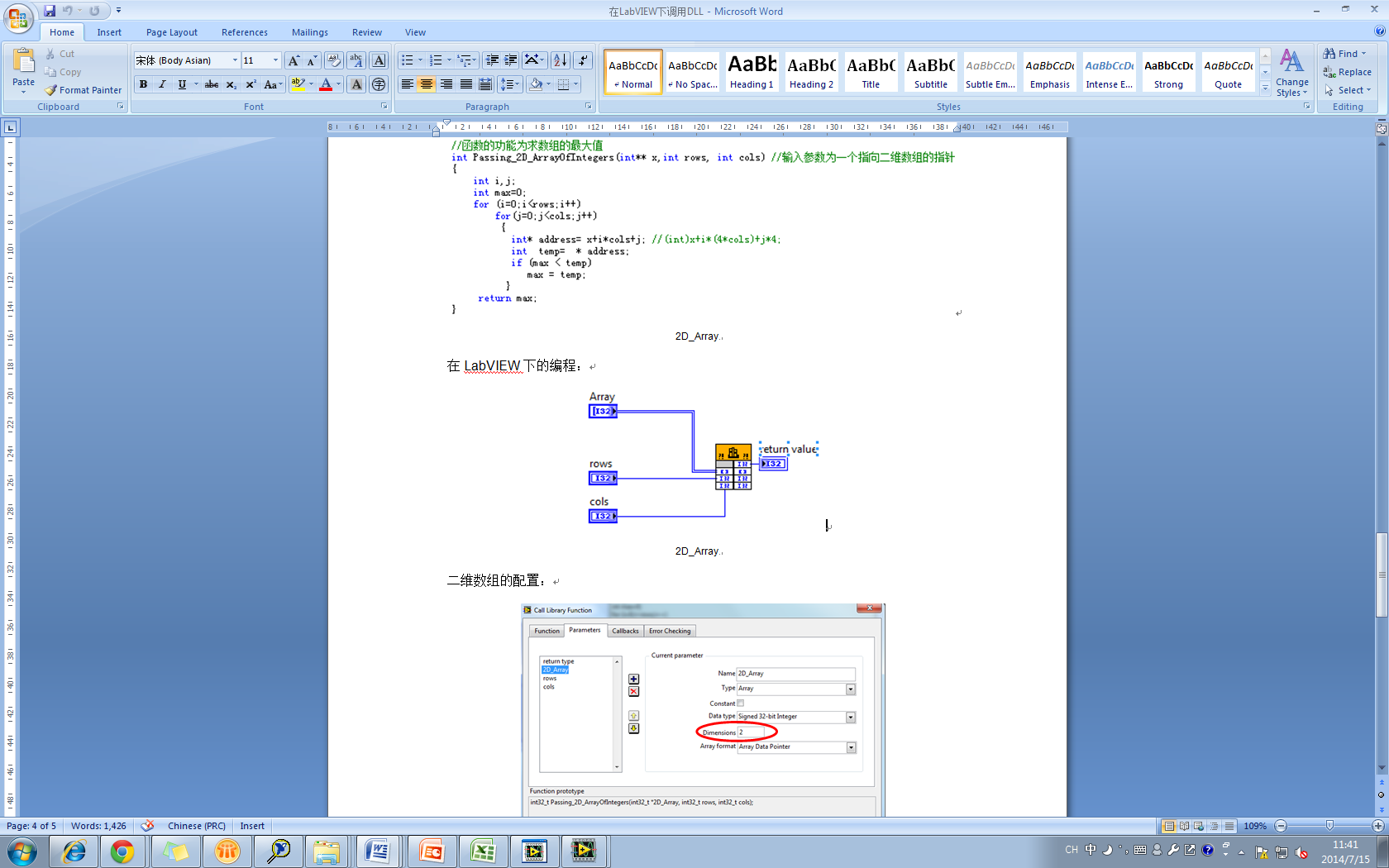The image size is (1389, 868).
Task: Open the borders dropdown arrow
Action: tap(575, 84)
